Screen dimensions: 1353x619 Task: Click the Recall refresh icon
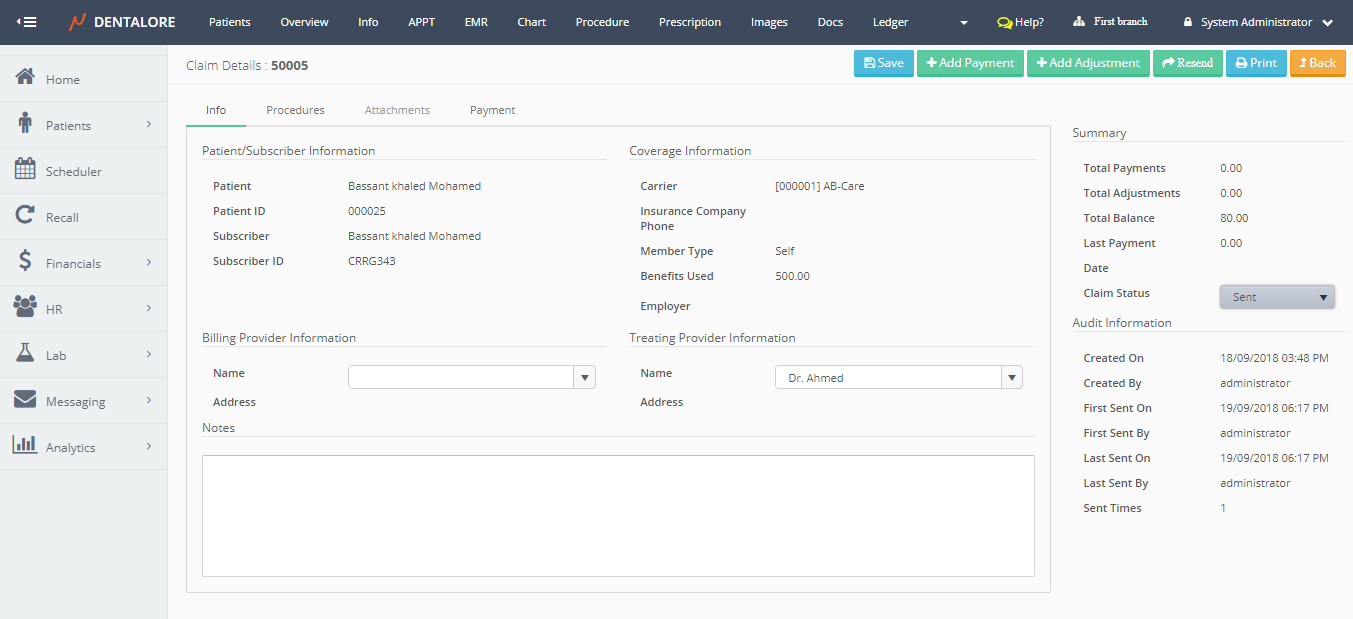(x=25, y=216)
